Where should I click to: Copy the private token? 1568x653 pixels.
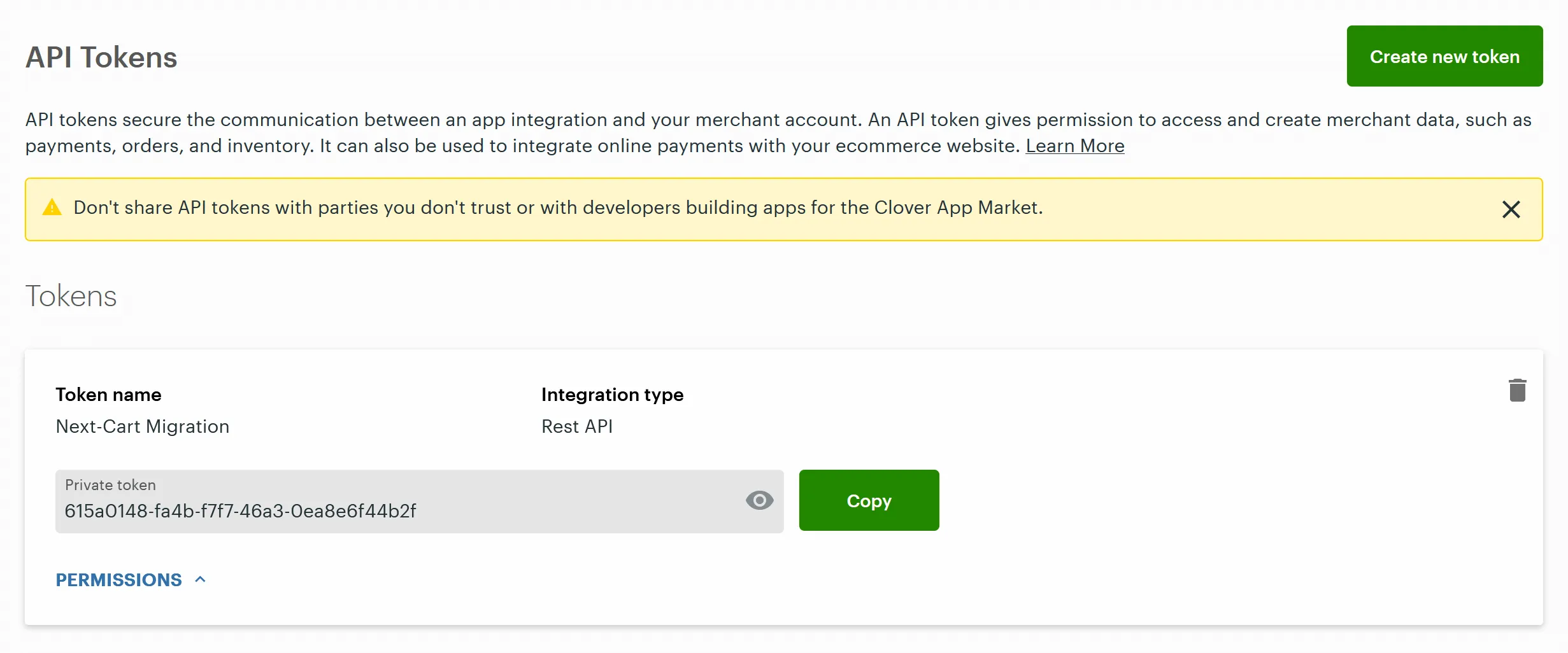pyautogui.click(x=869, y=500)
